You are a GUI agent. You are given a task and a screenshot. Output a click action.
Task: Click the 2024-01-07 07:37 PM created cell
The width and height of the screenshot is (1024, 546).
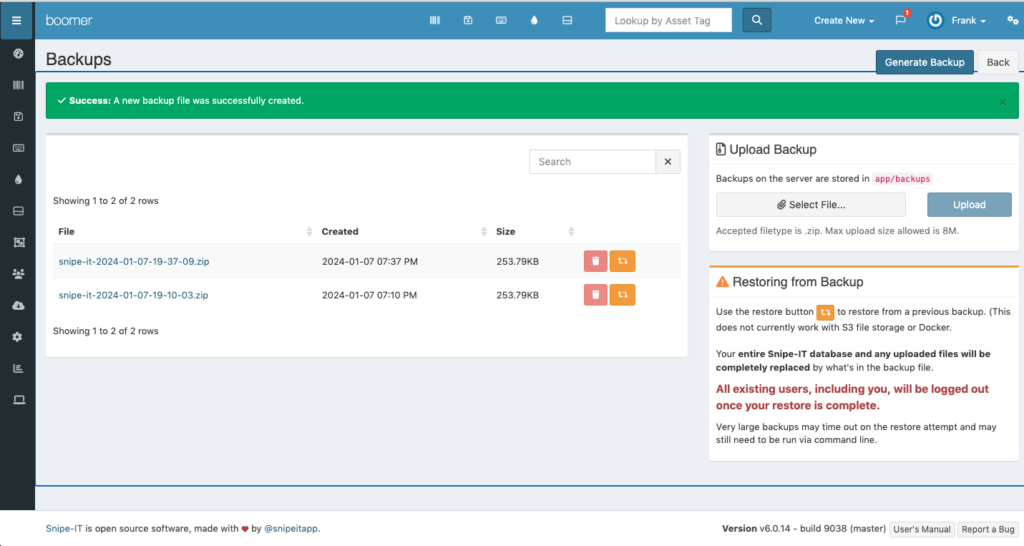[370, 261]
